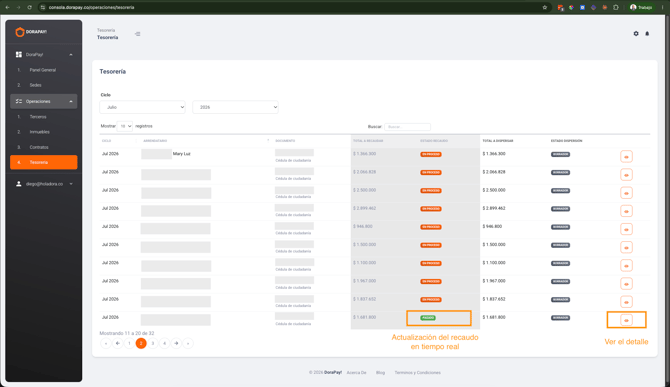
Task: Select Tesorería in the sidebar
Action: [44, 162]
